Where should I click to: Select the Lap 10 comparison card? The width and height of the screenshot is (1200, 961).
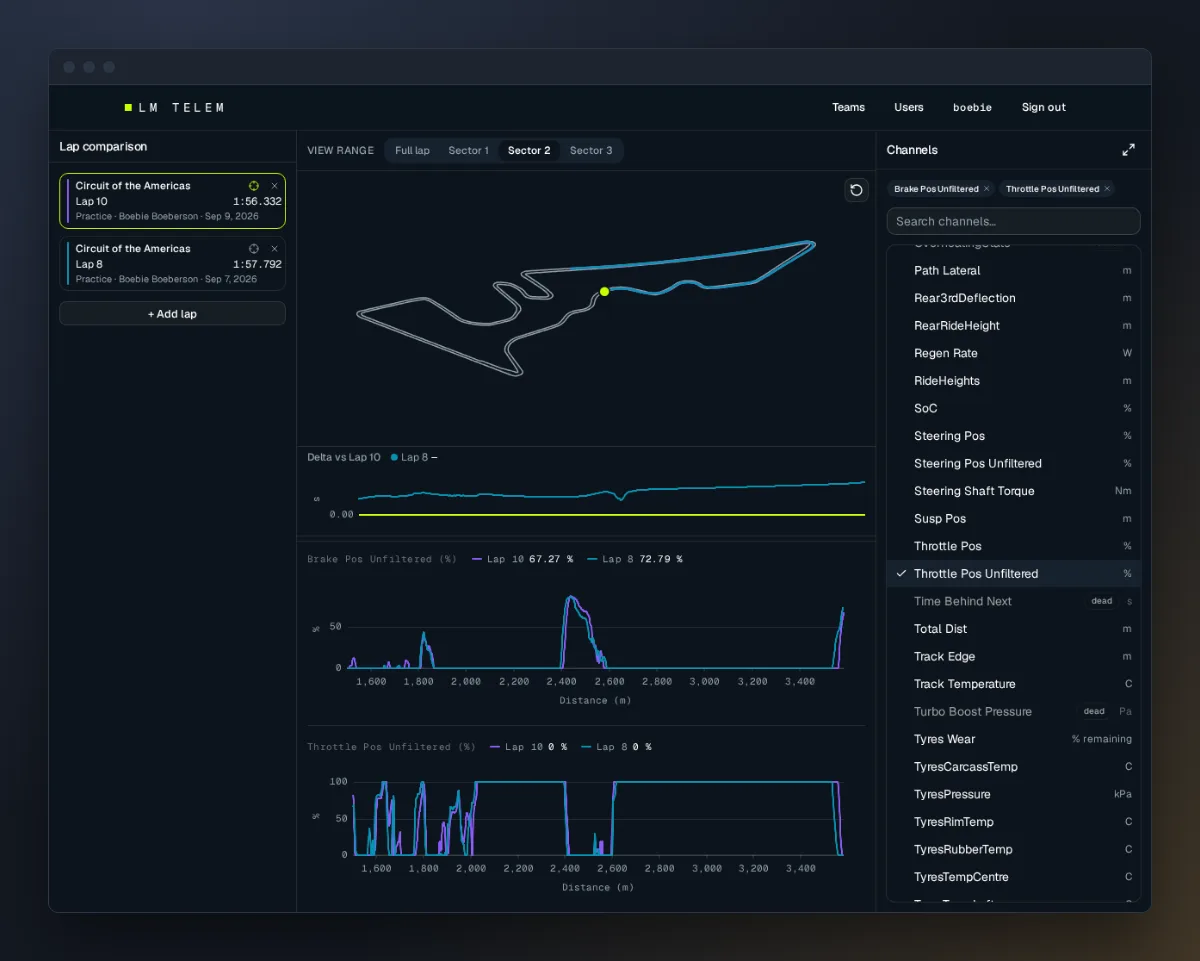click(172, 201)
